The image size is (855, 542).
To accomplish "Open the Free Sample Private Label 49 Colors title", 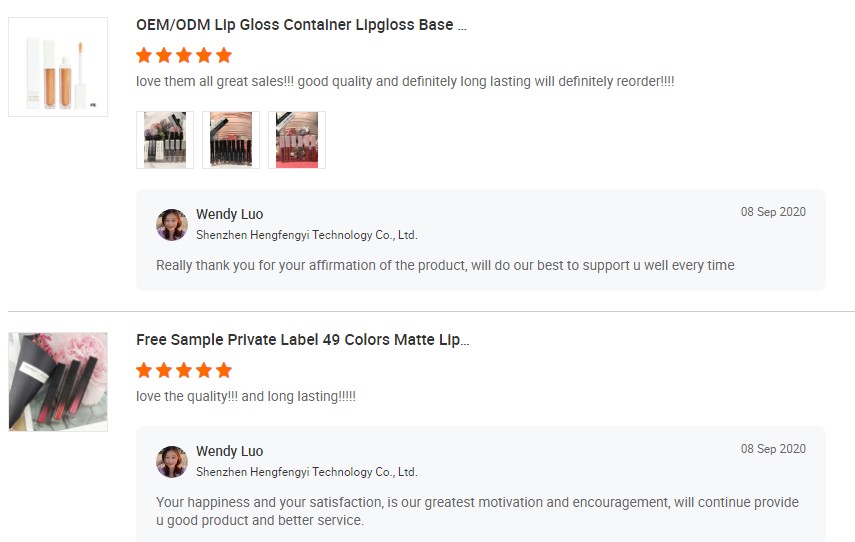I will 302,340.
